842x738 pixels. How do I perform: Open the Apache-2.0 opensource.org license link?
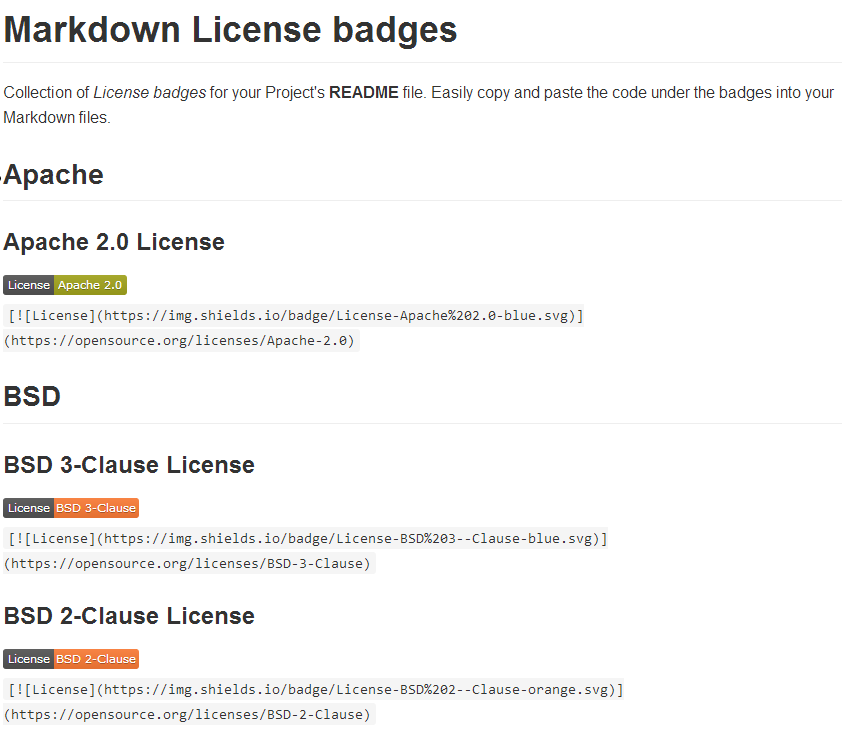(x=180, y=340)
